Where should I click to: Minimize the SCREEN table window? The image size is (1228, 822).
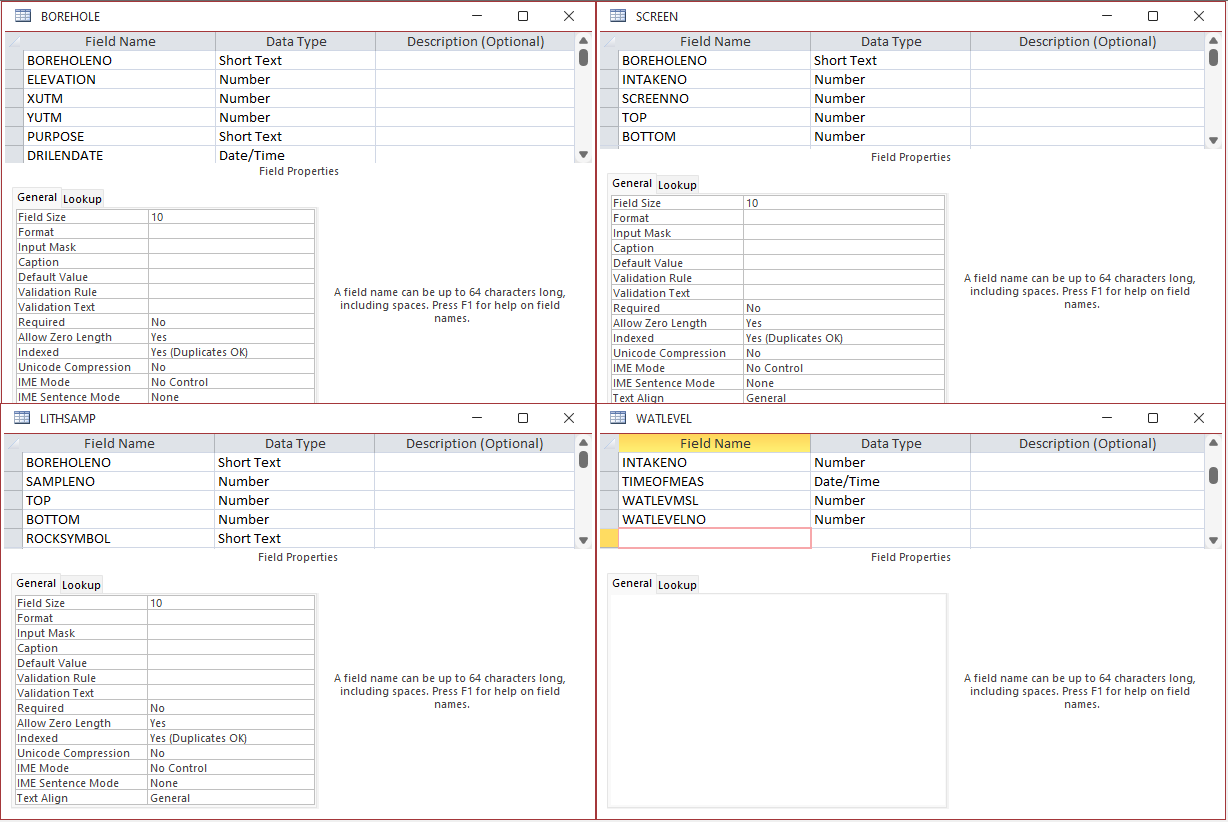pos(1107,16)
